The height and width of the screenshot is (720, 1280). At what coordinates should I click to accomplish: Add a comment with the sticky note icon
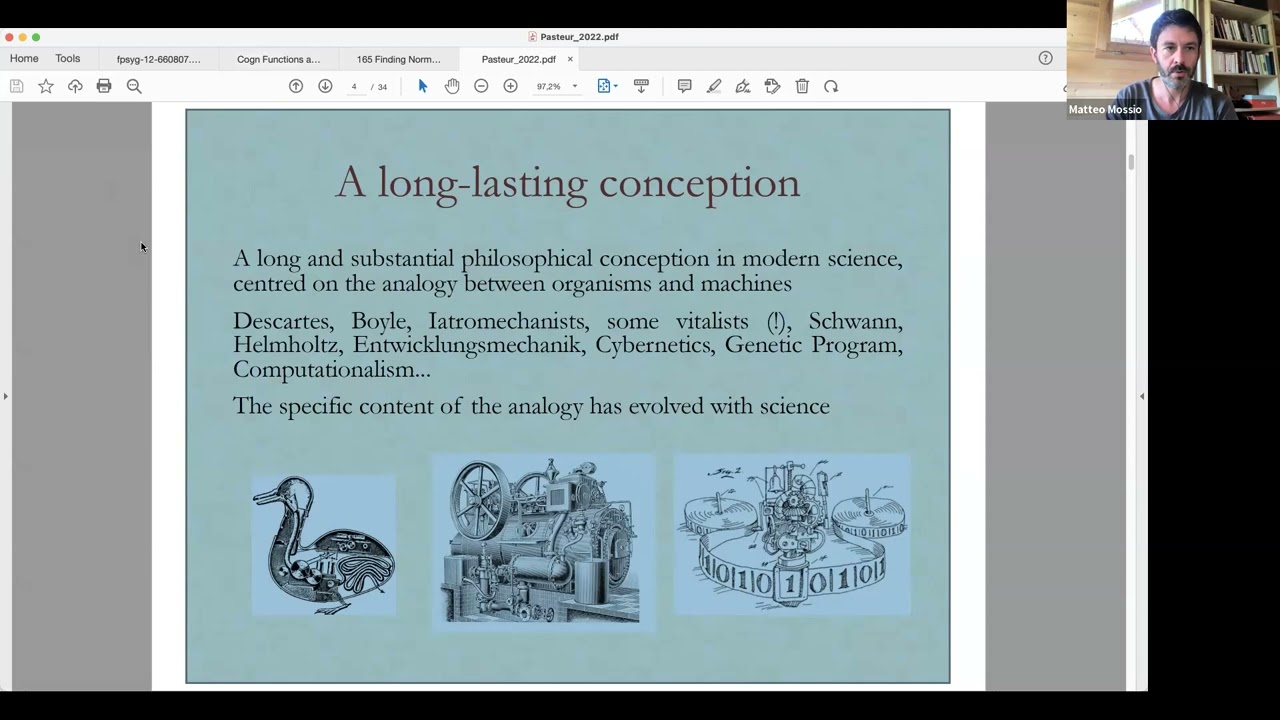684,87
